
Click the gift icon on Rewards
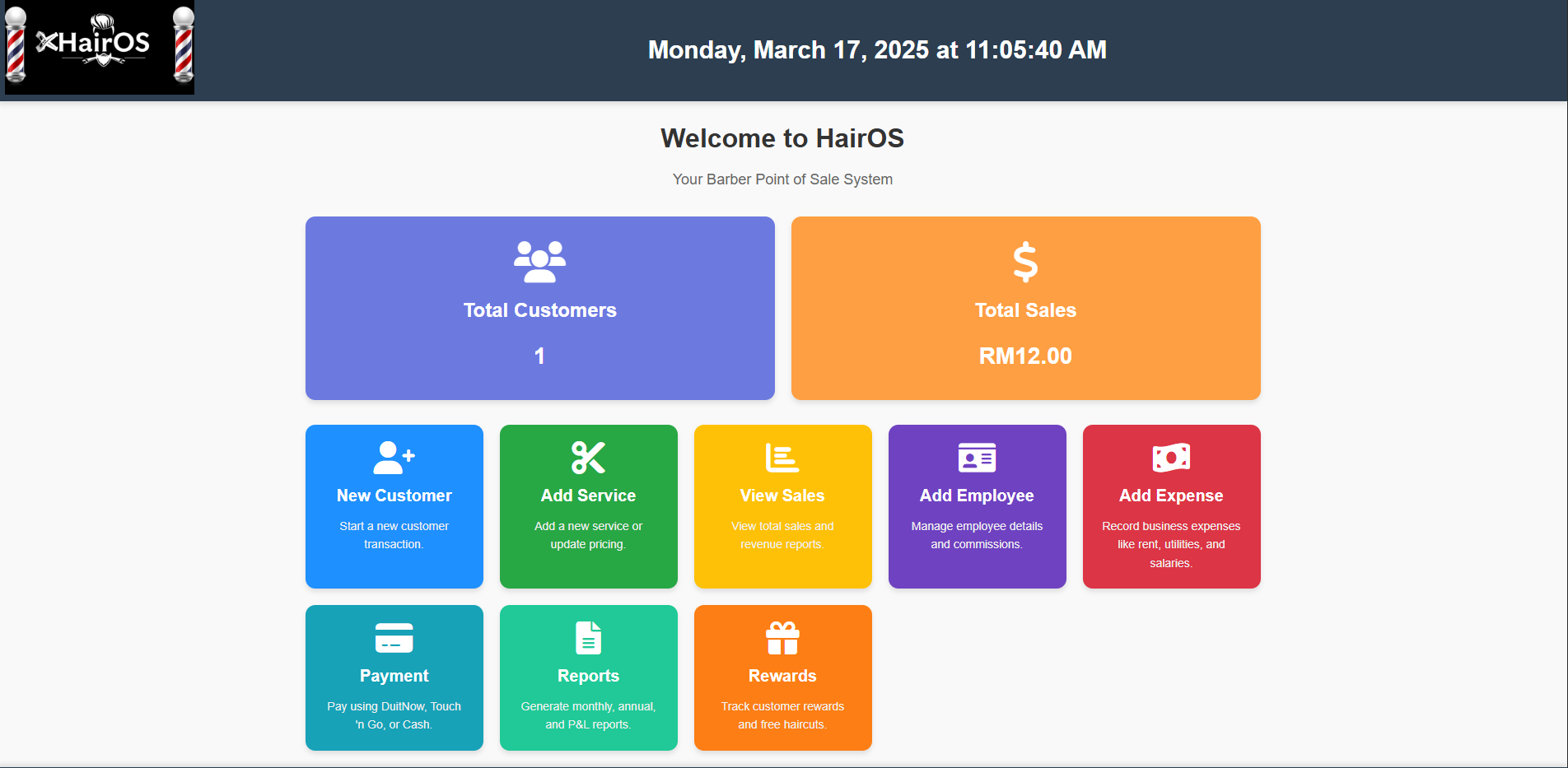tap(782, 639)
